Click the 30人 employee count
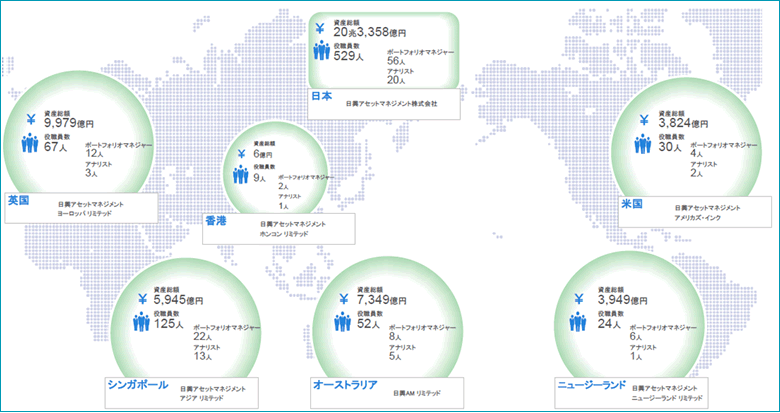 tap(671, 147)
